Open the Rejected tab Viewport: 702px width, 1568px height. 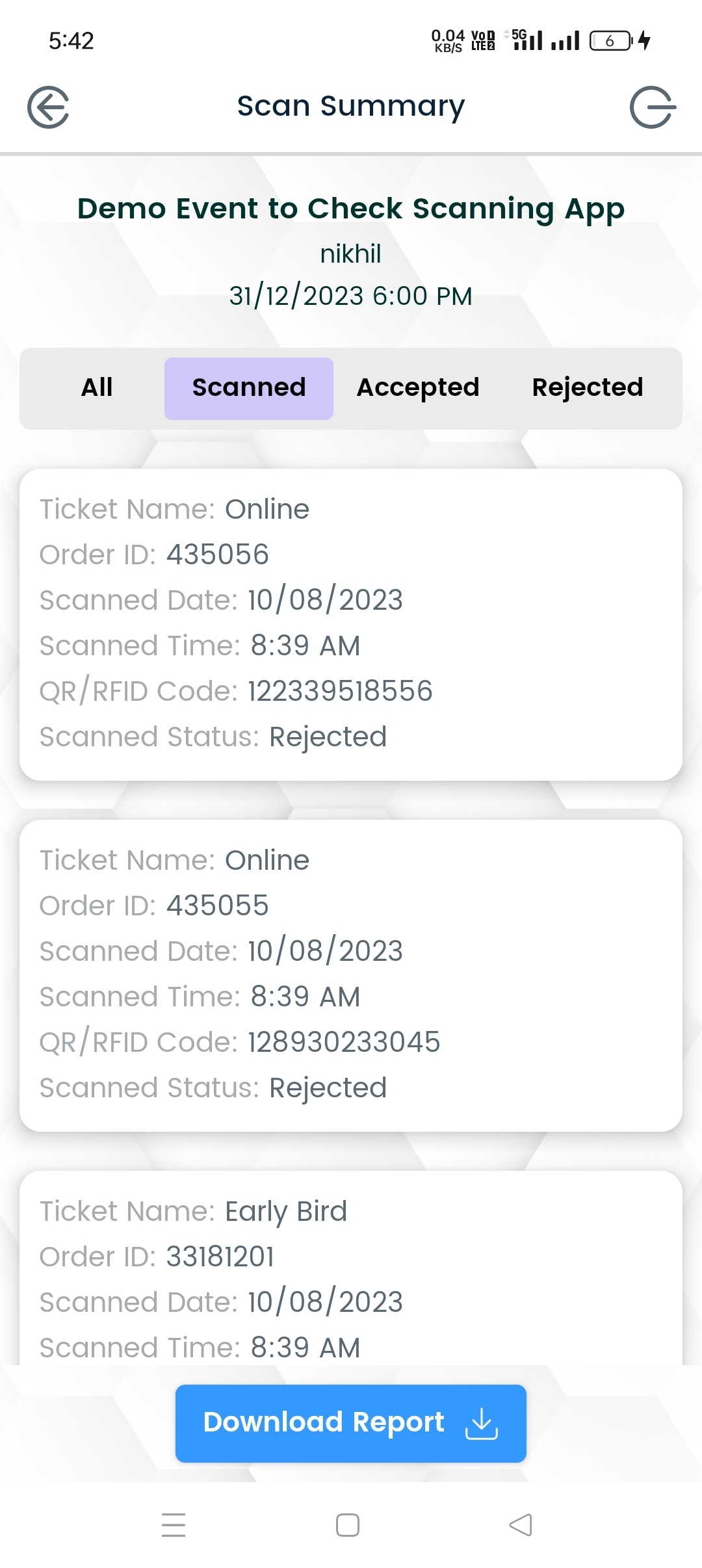[588, 388]
